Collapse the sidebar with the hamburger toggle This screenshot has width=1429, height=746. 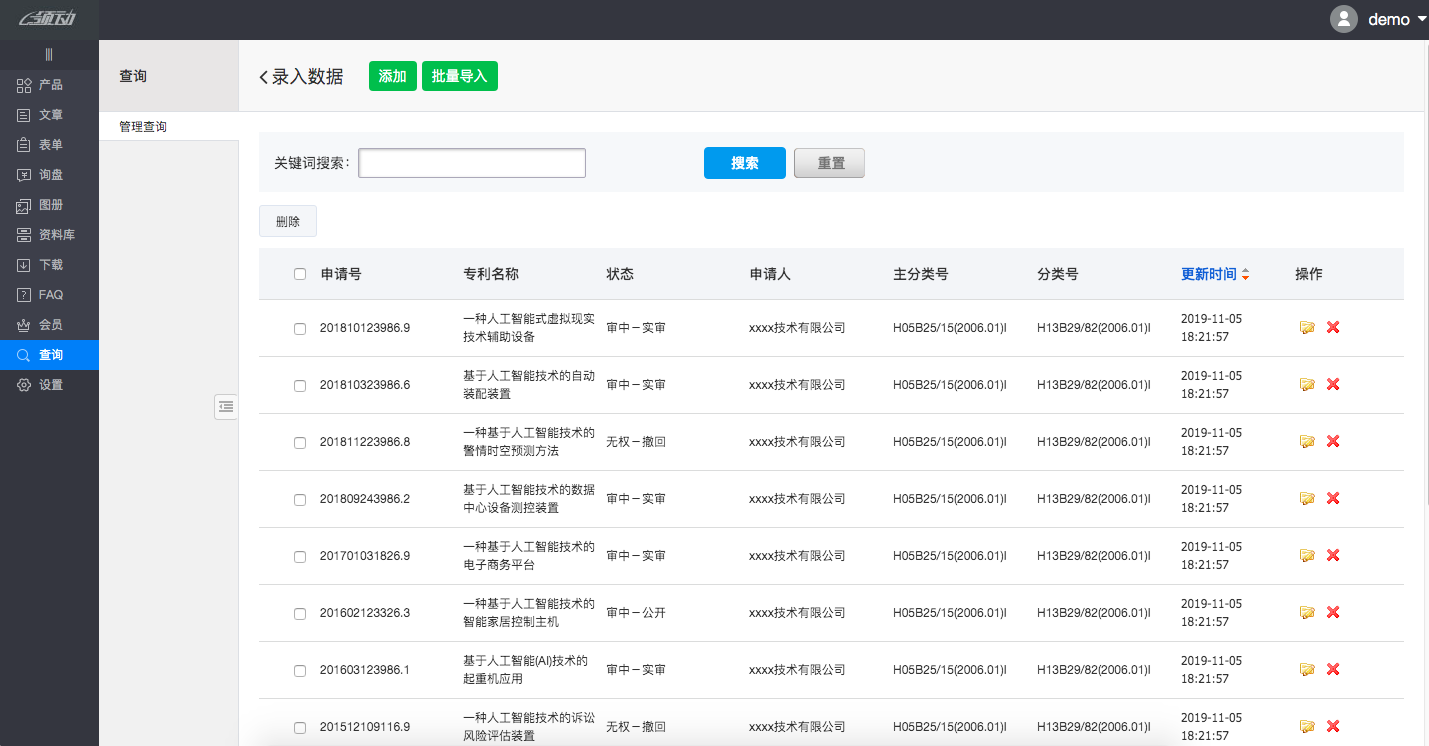pos(49,54)
